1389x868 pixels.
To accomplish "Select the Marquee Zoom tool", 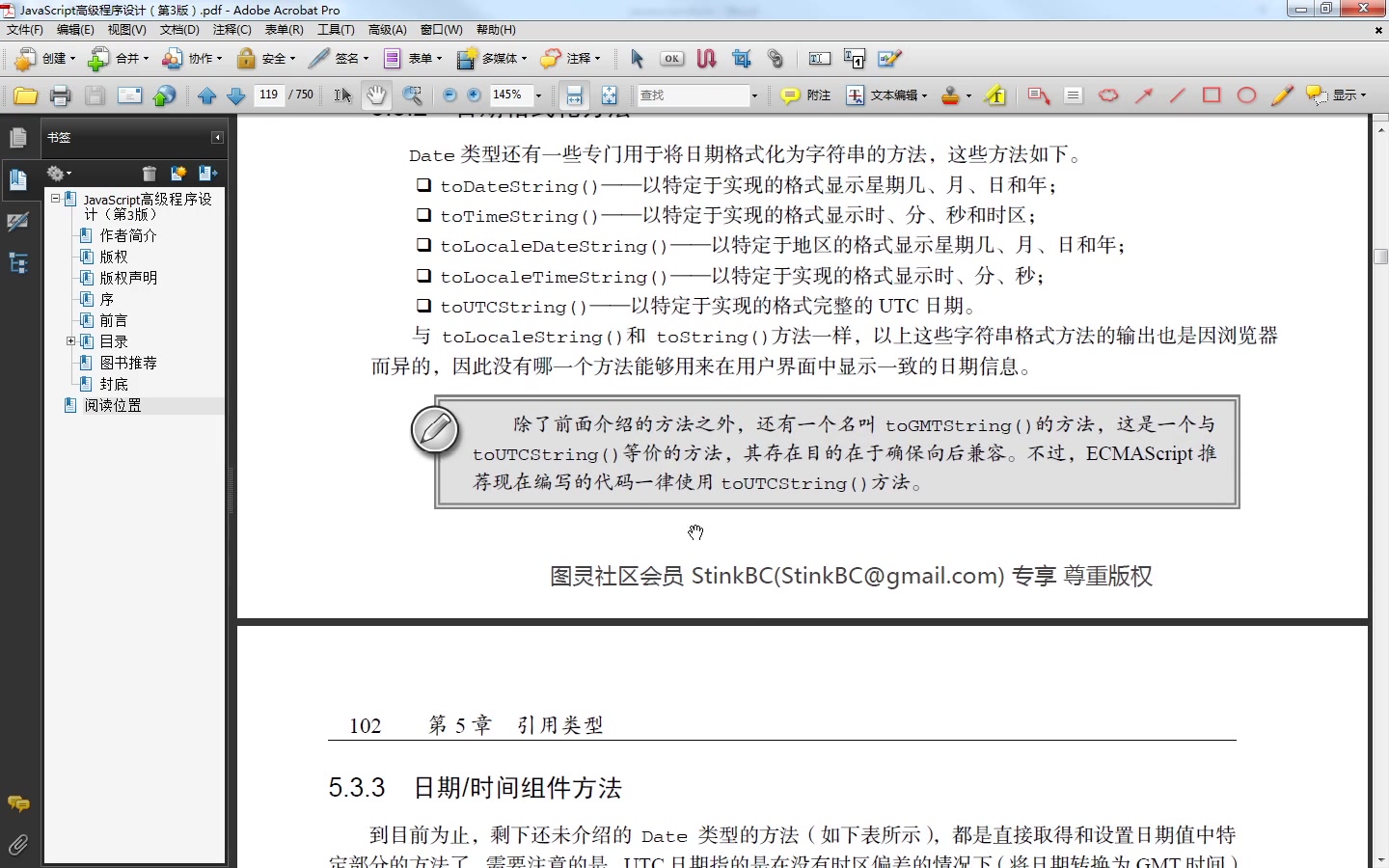I will (x=412, y=95).
